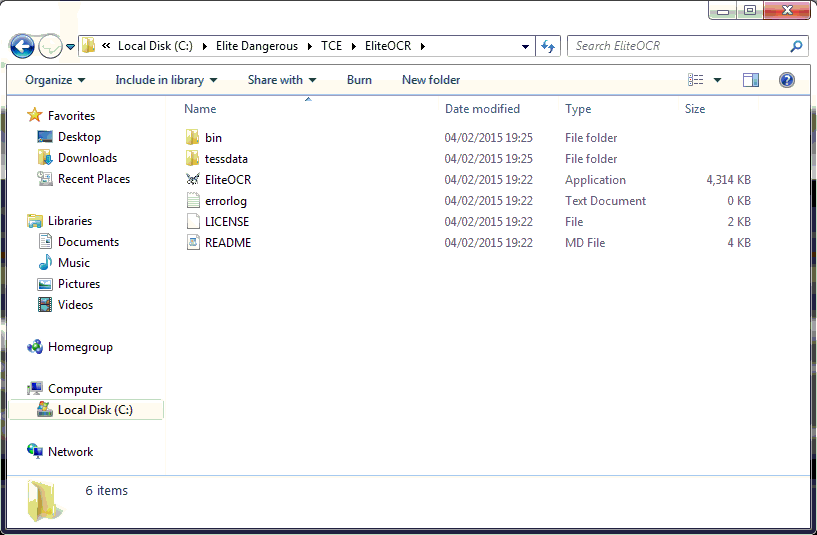
Task: Expand arrow after TCE breadcrumb
Action: coord(354,46)
